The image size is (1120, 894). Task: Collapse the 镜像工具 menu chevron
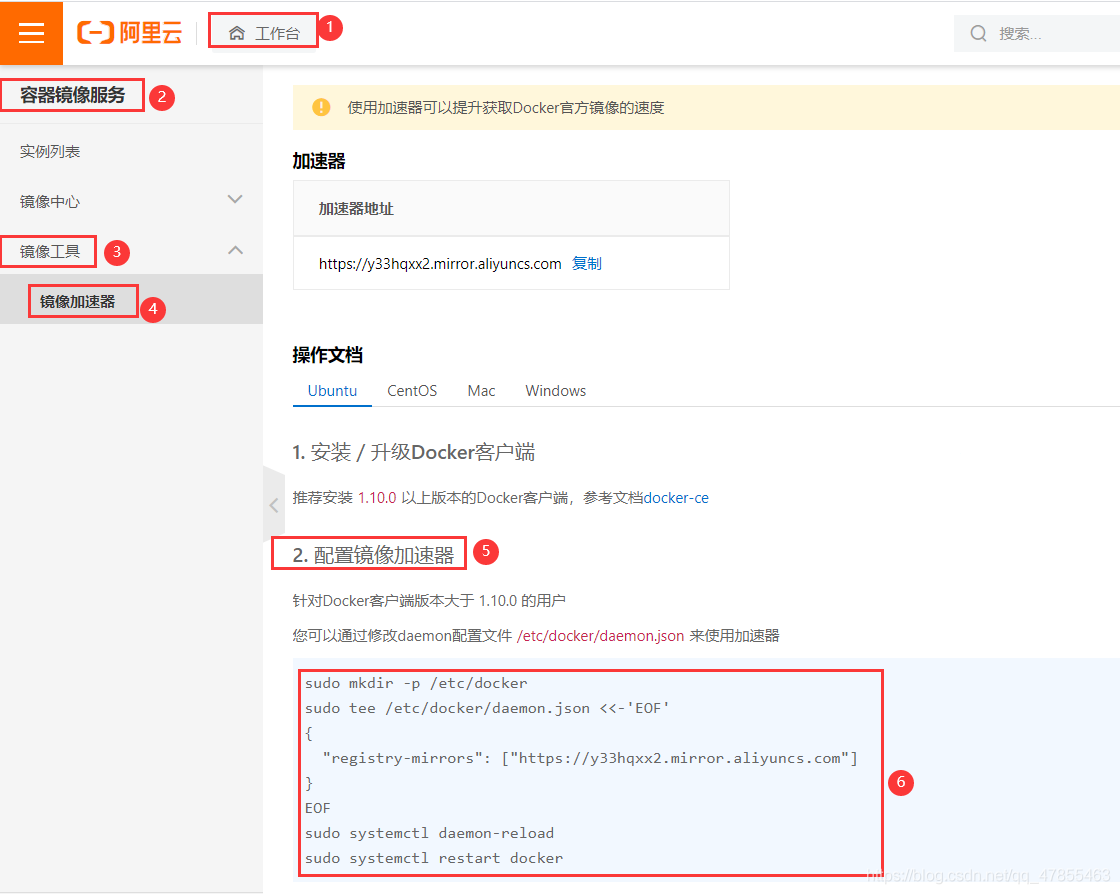[x=235, y=250]
